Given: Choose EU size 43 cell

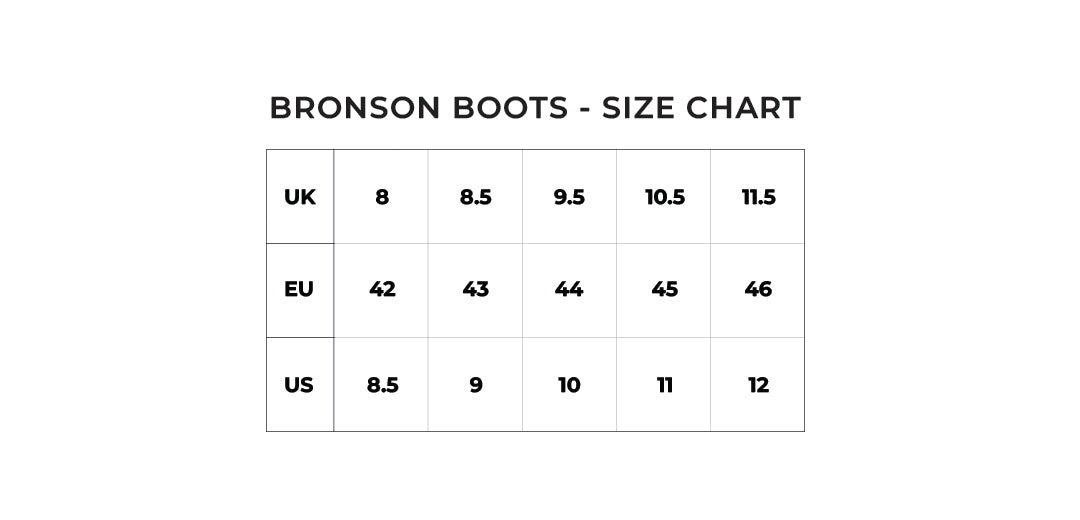Looking at the screenshot, I should 475,290.
